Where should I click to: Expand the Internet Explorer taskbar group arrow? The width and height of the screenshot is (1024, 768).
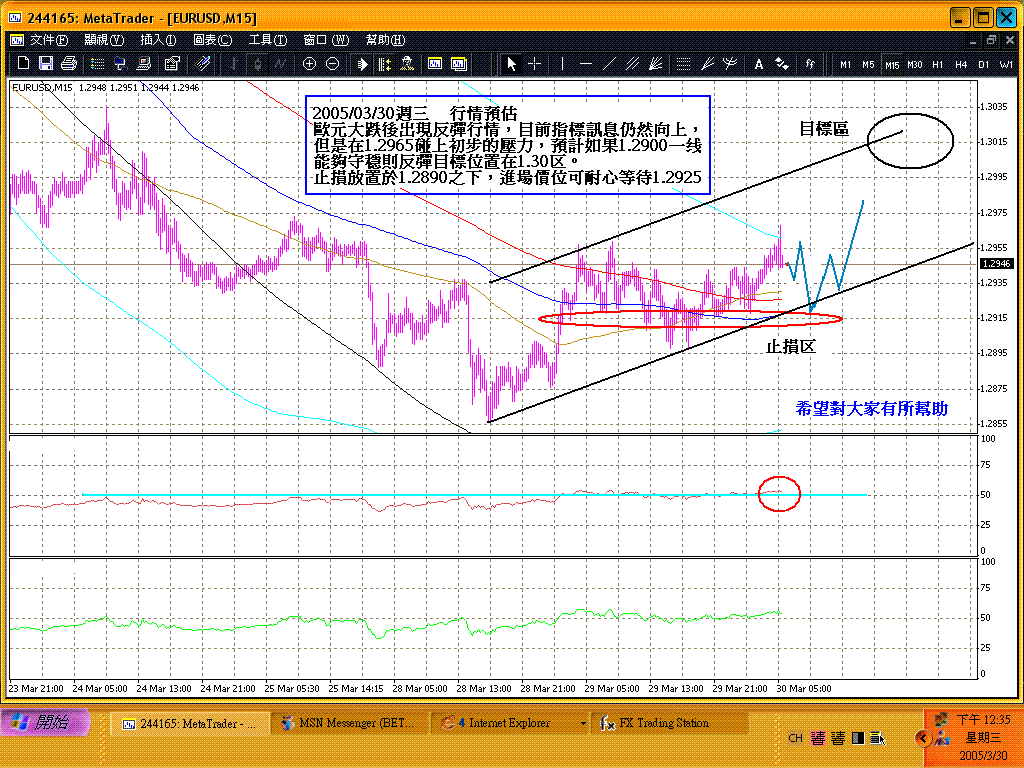pos(583,723)
